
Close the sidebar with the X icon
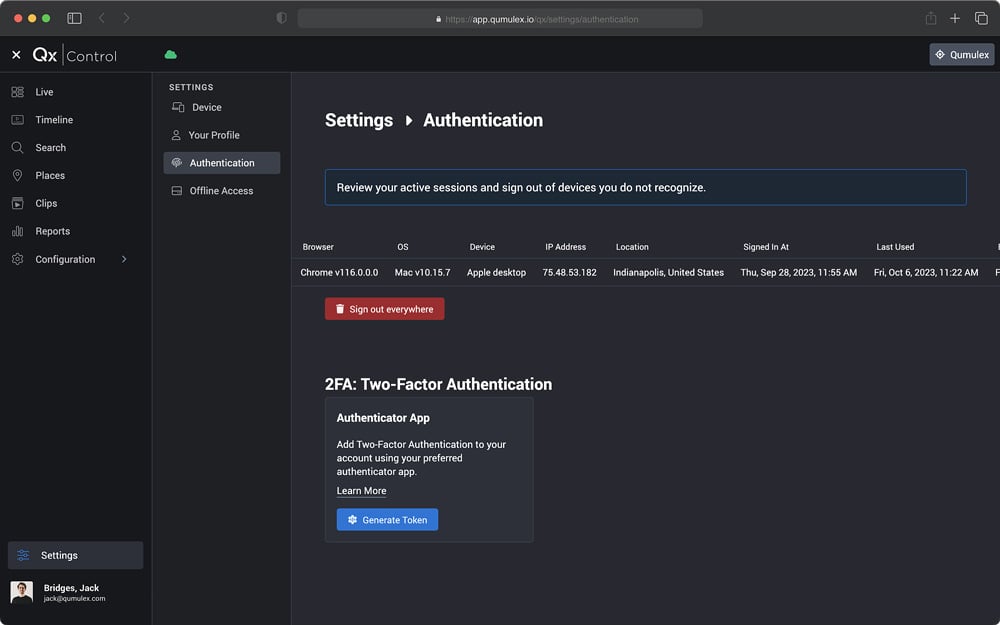[x=16, y=55]
